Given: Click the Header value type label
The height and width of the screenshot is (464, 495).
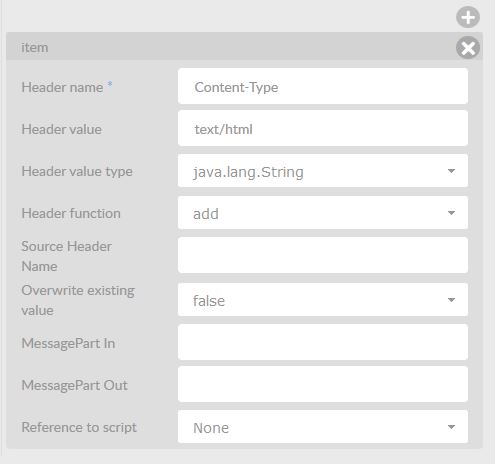Looking at the screenshot, I should coord(77,172).
